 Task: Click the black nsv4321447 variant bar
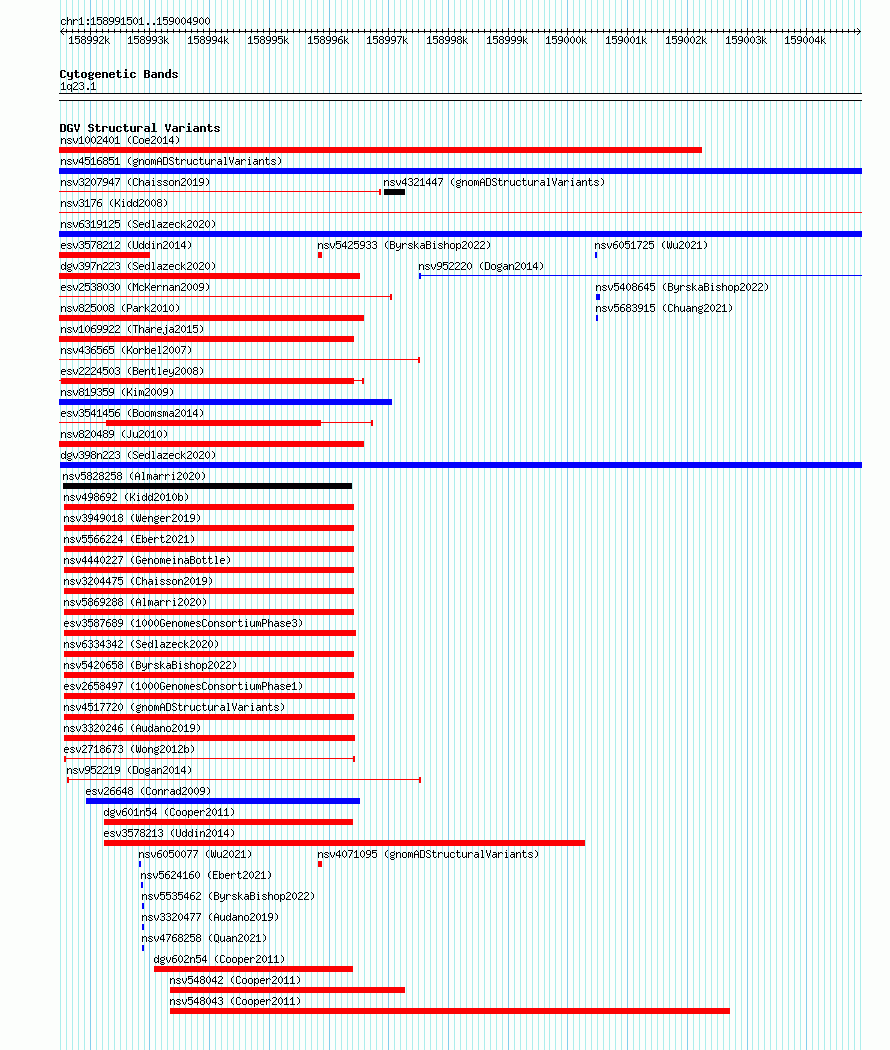point(394,192)
